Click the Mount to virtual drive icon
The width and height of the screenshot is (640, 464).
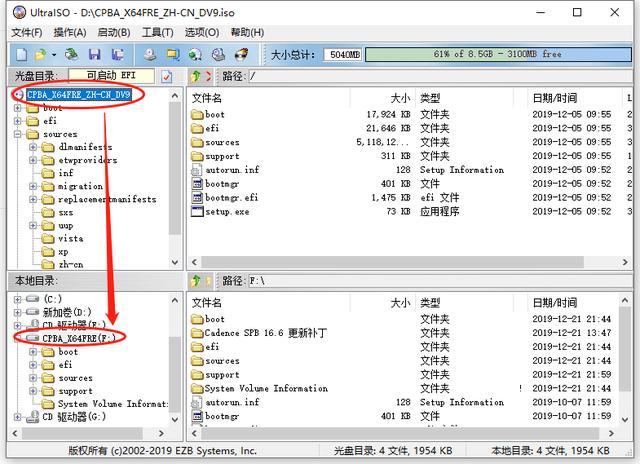218,54
